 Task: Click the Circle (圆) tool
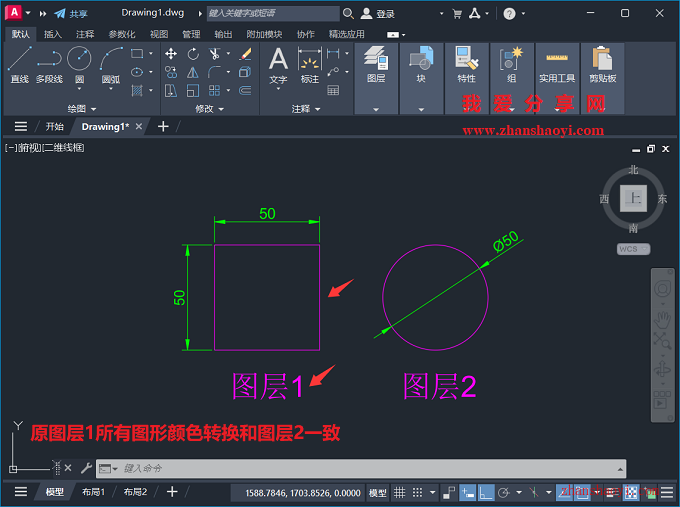tap(79, 64)
